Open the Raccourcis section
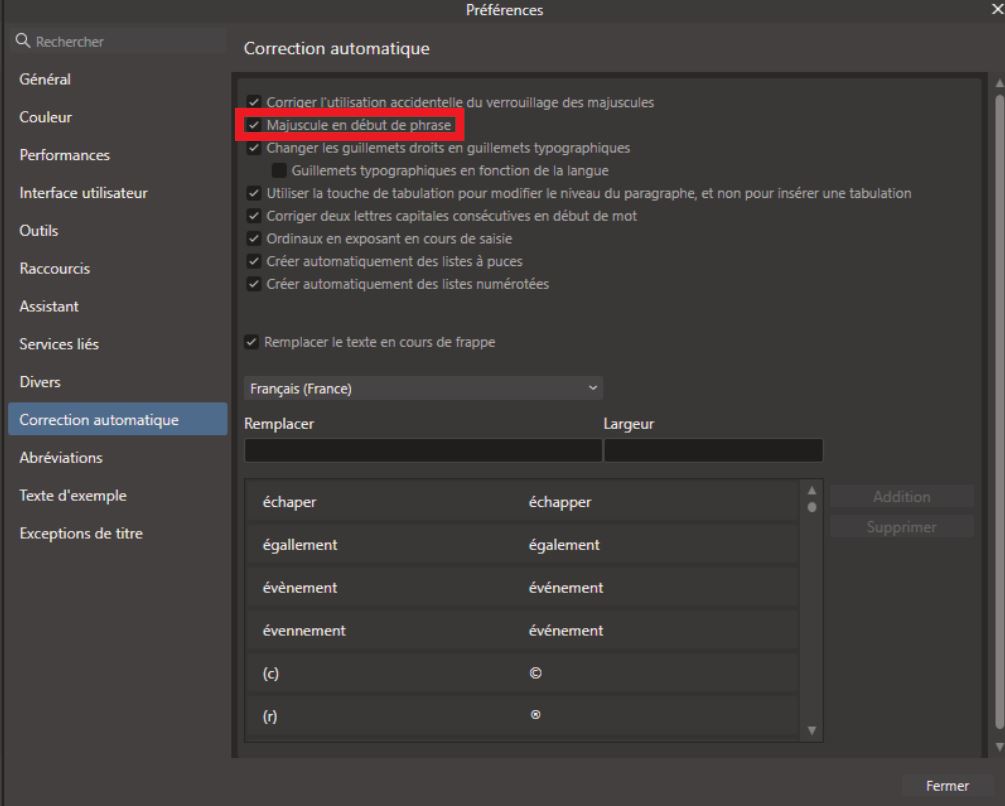Screen dimensions: 1005x806 (54, 268)
